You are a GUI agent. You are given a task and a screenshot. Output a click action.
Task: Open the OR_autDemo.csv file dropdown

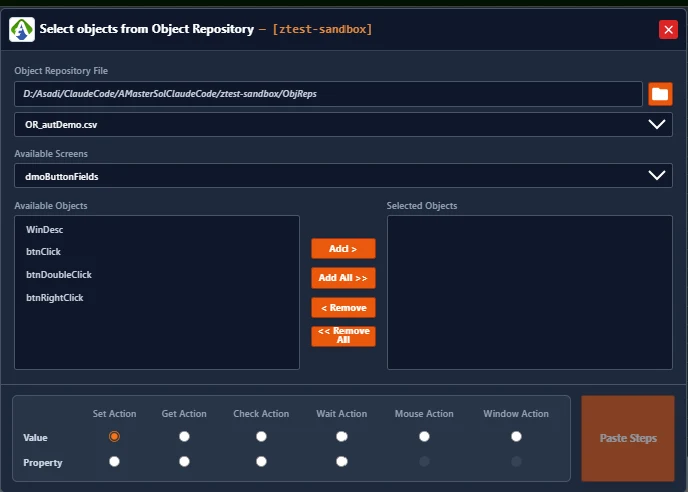[x=343, y=125]
